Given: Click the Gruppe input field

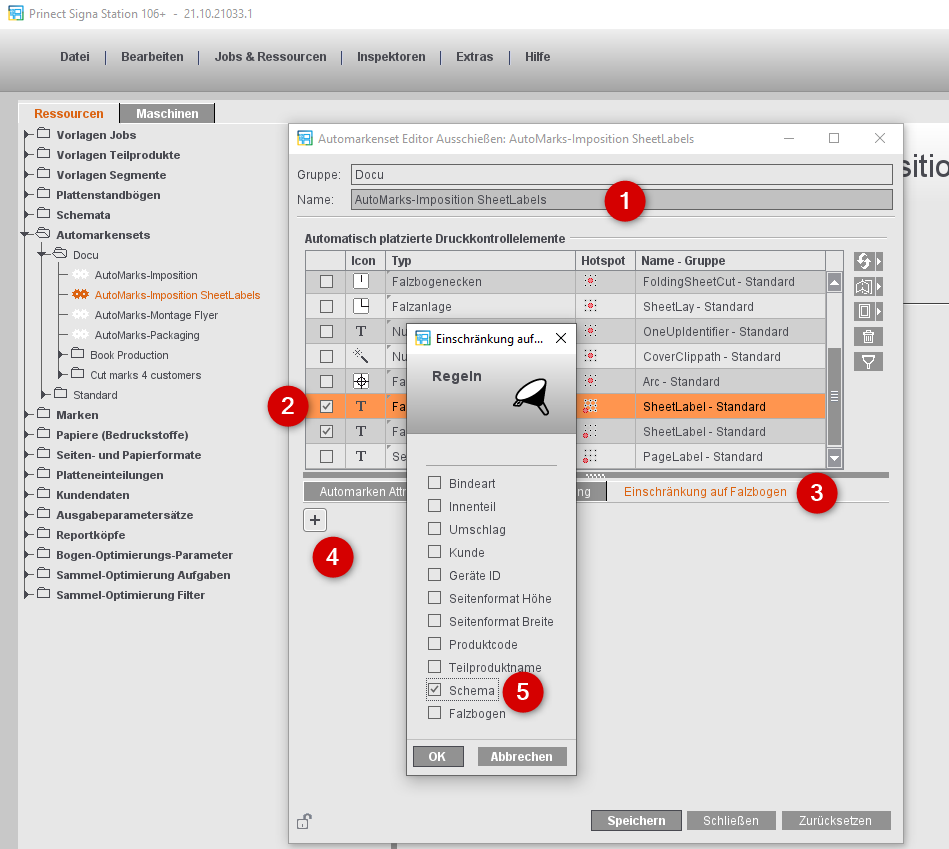Looking at the screenshot, I should click(622, 174).
